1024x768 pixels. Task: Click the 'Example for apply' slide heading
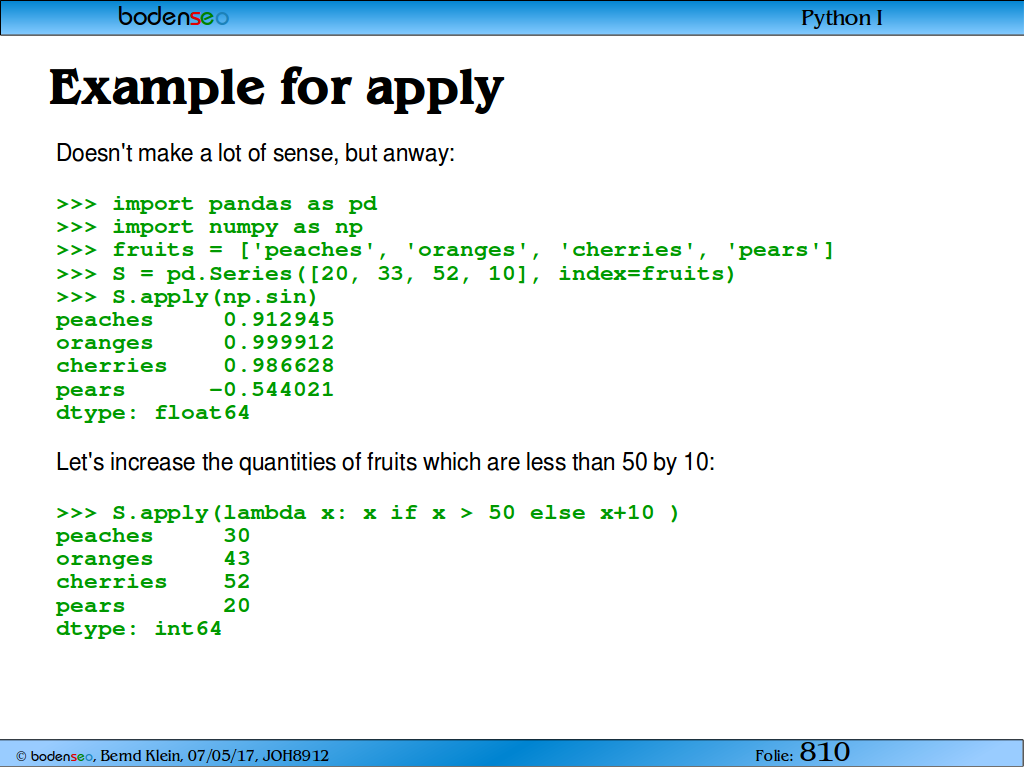pyautogui.click(x=276, y=89)
